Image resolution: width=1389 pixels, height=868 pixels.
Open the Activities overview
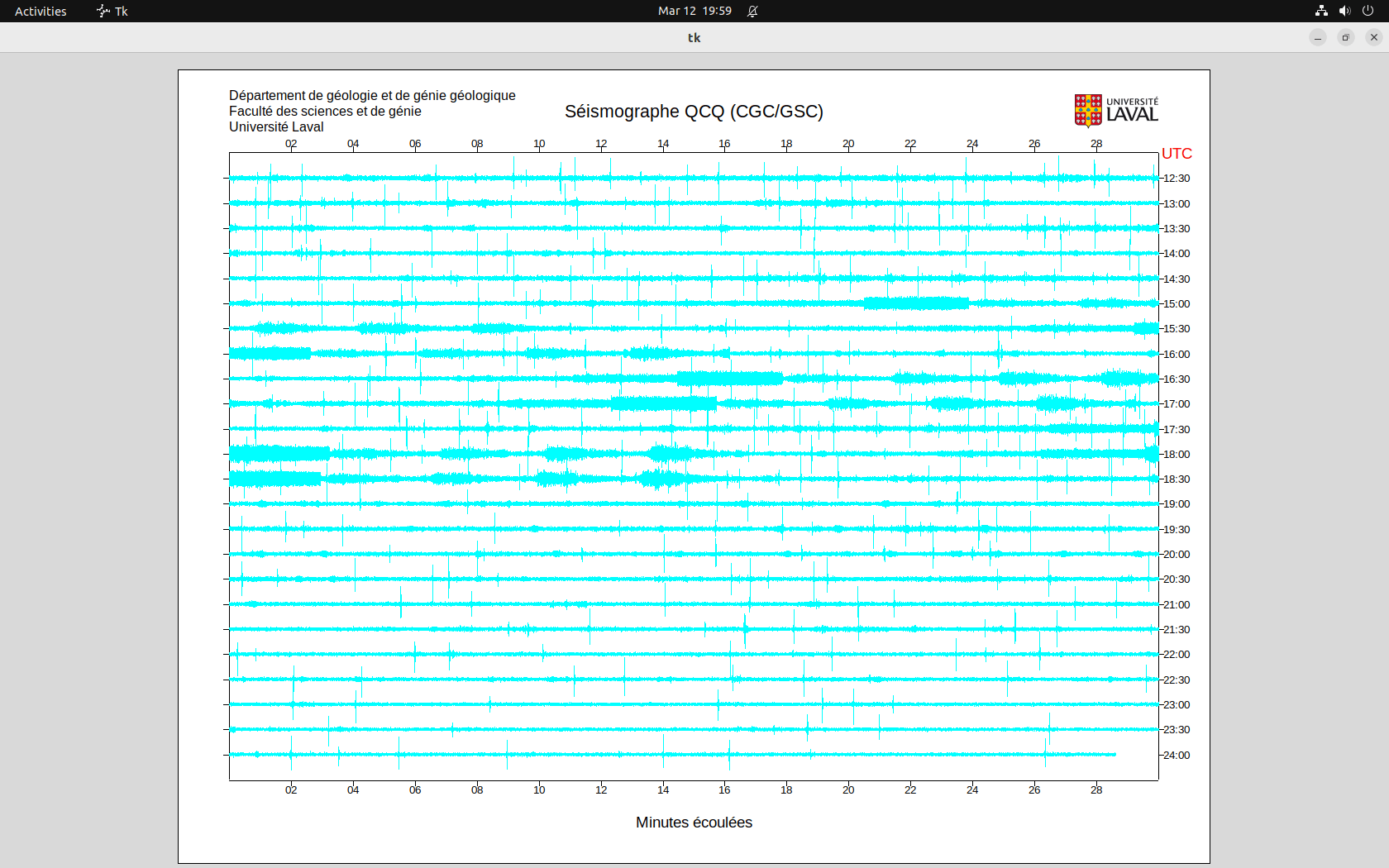pos(41,11)
